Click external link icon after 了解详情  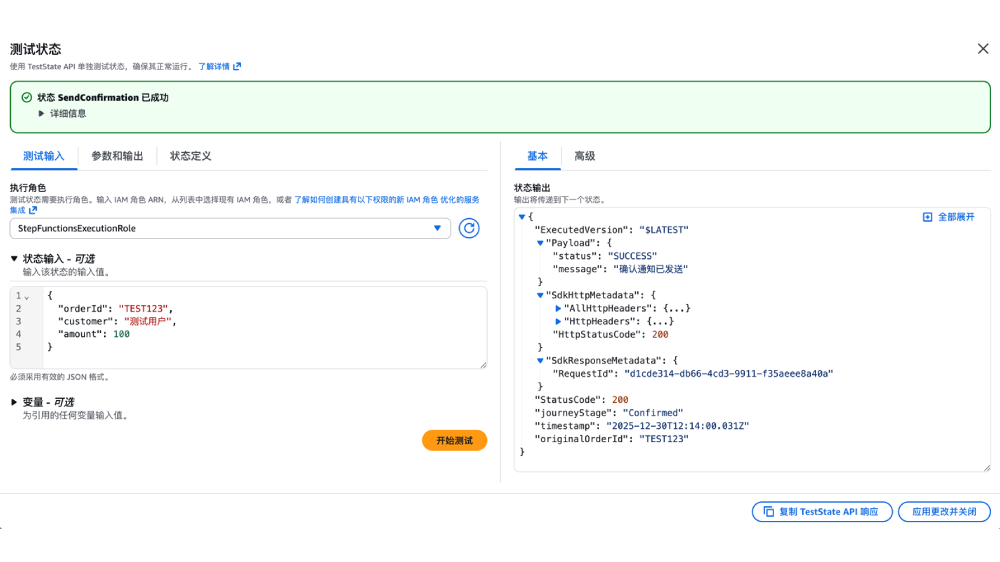pyautogui.click(x=237, y=67)
